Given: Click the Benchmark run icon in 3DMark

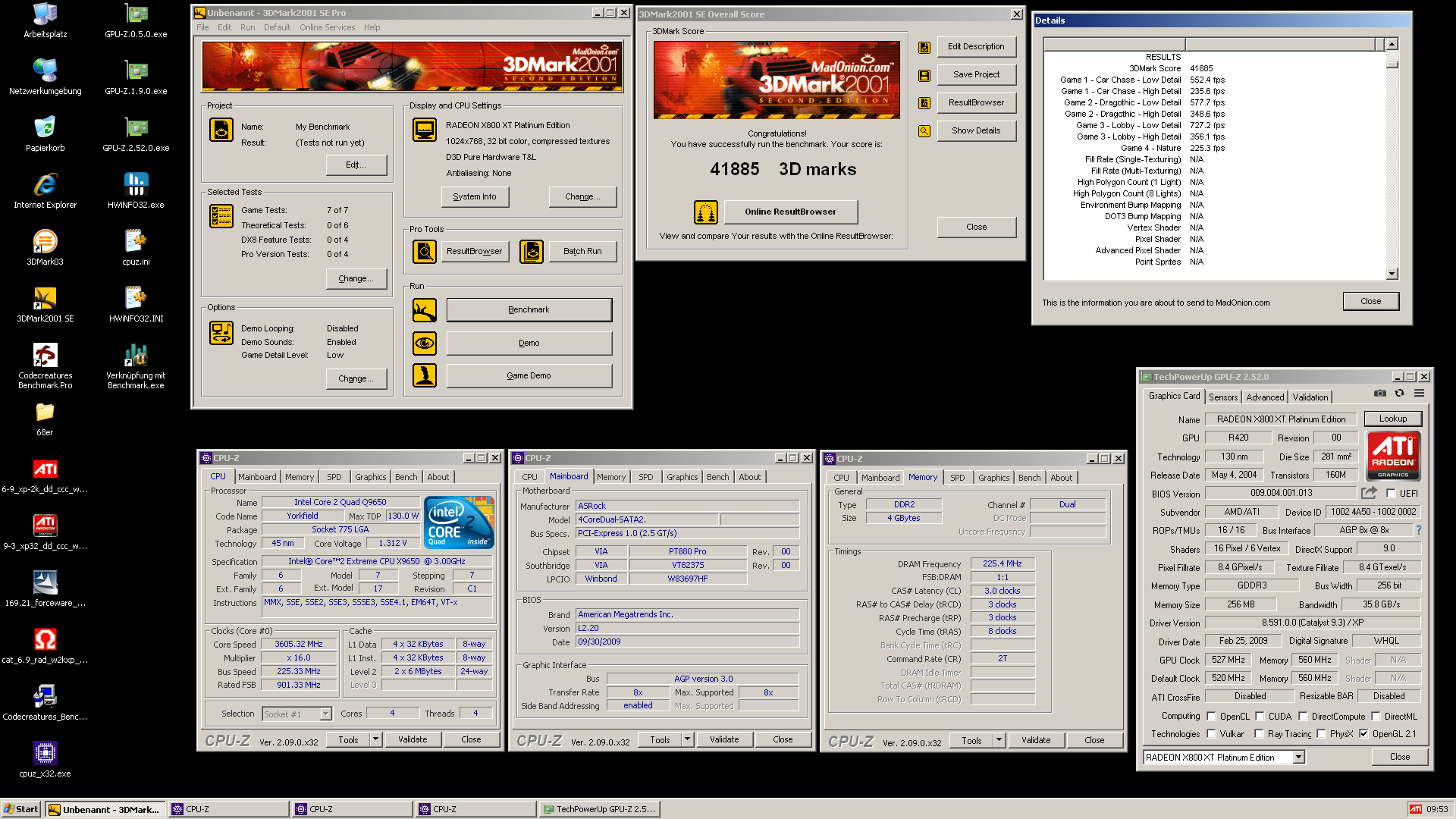Looking at the screenshot, I should point(425,309).
